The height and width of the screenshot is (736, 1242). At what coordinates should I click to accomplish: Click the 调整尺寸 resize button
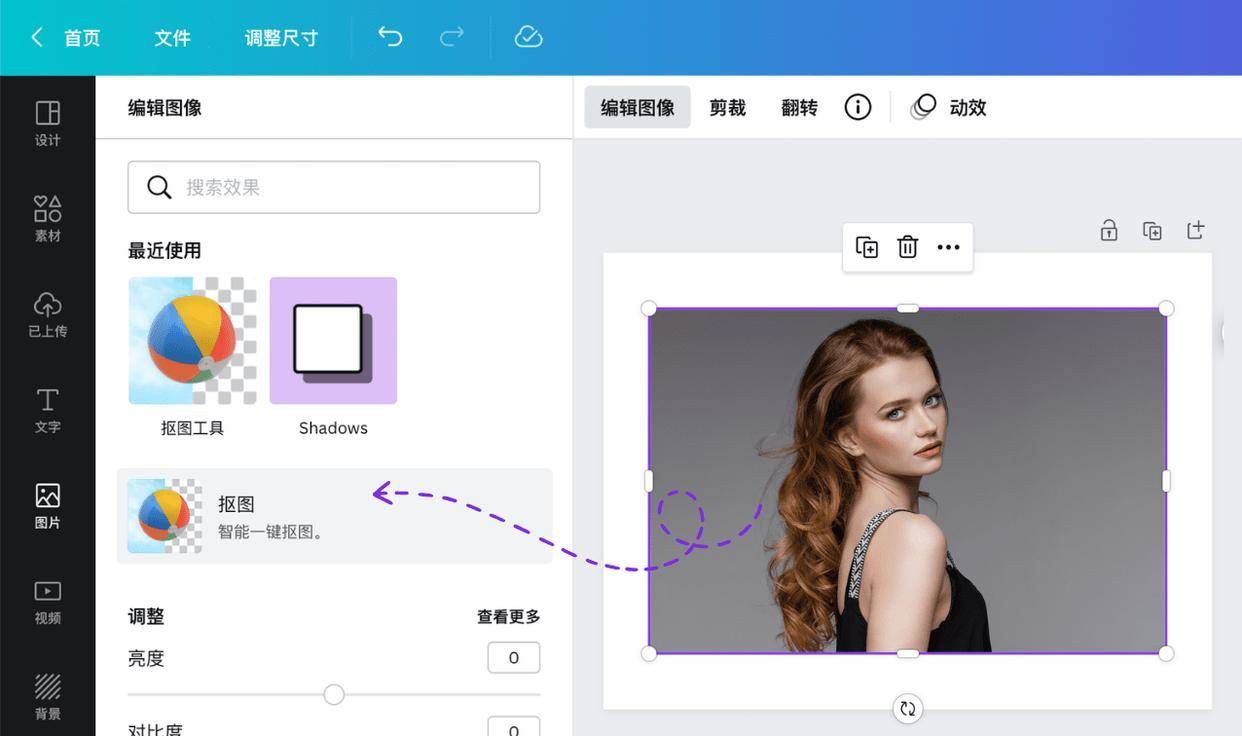(x=281, y=37)
